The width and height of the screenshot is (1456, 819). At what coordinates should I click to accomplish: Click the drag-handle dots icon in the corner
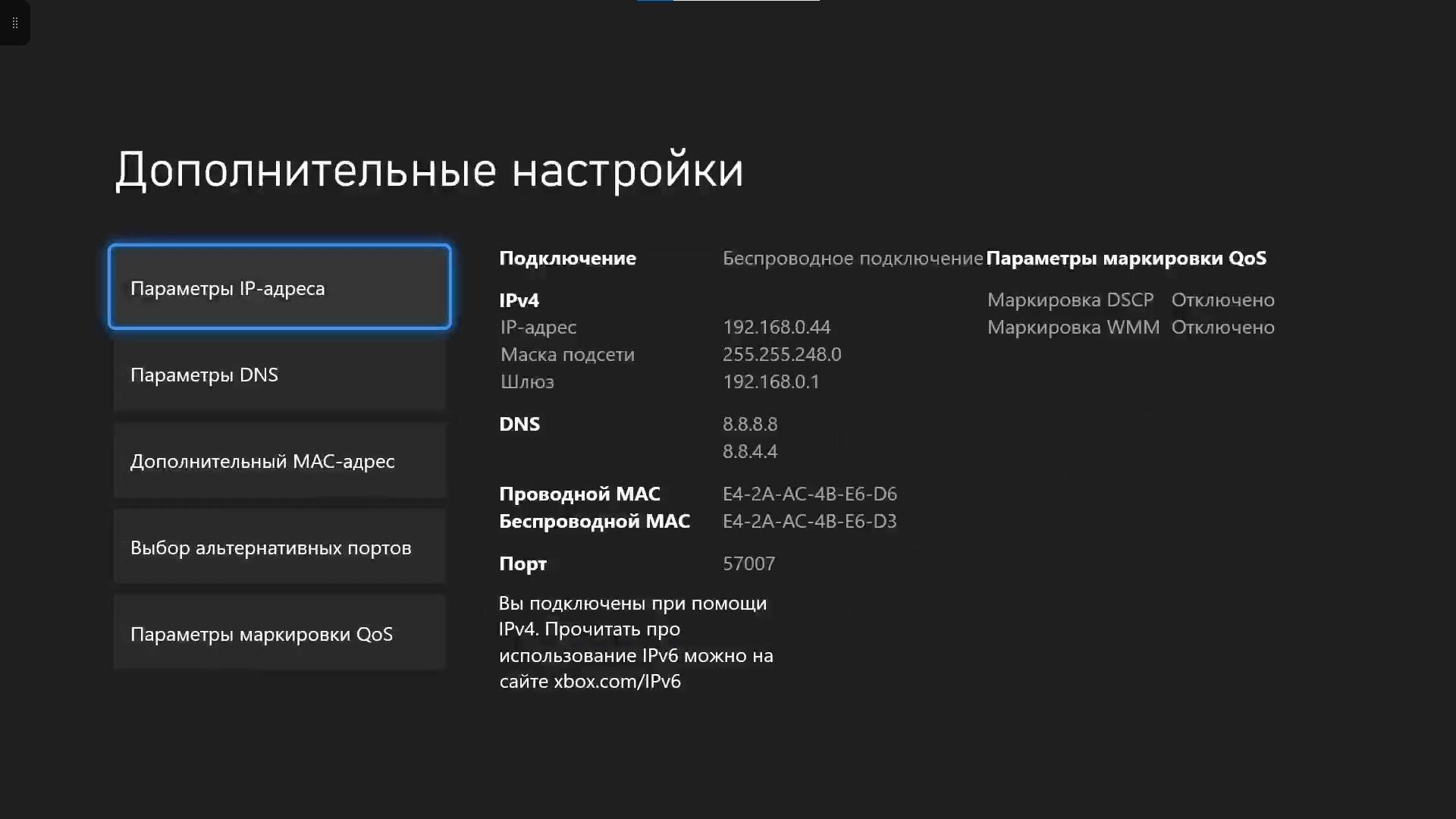point(14,23)
